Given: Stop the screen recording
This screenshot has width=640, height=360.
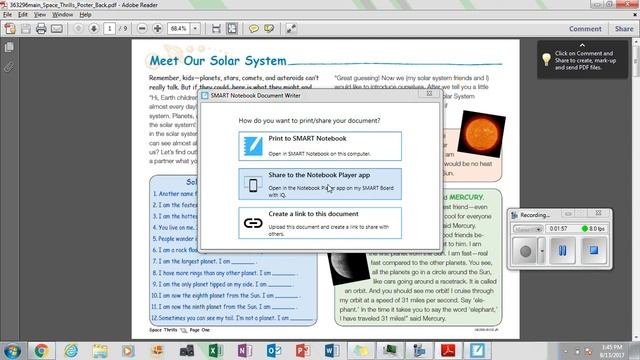Looking at the screenshot, I should [593, 250].
